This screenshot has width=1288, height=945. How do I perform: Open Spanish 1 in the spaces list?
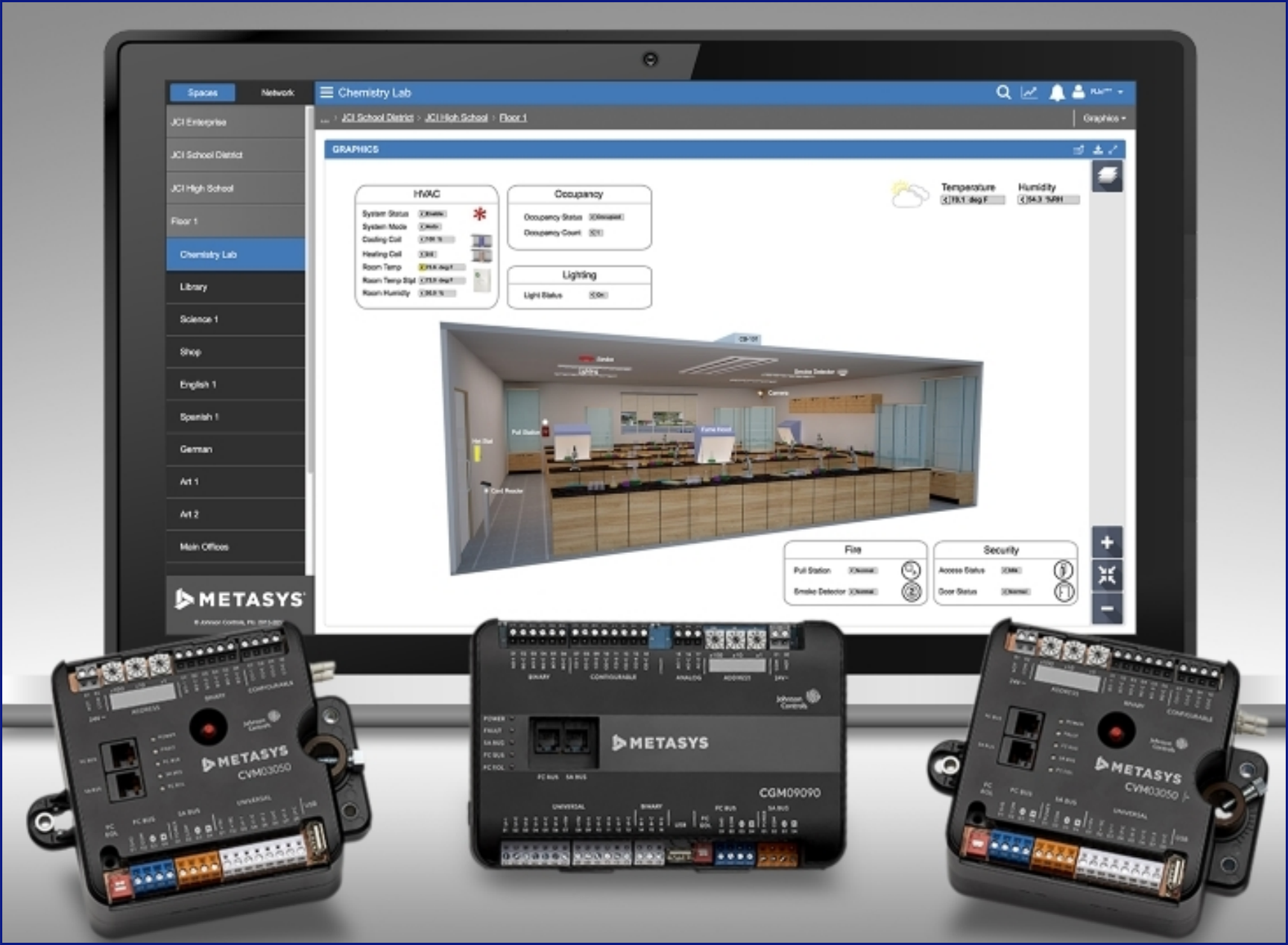(x=236, y=417)
